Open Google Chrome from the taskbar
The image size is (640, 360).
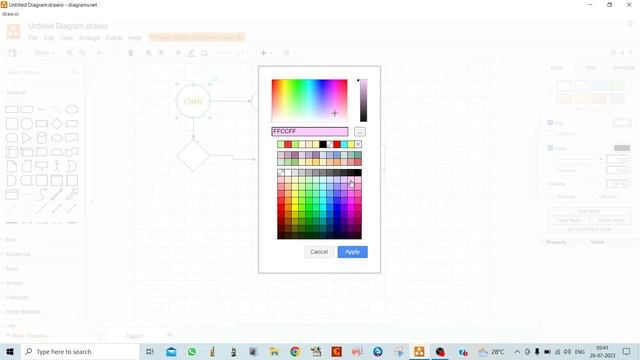(x=295, y=351)
